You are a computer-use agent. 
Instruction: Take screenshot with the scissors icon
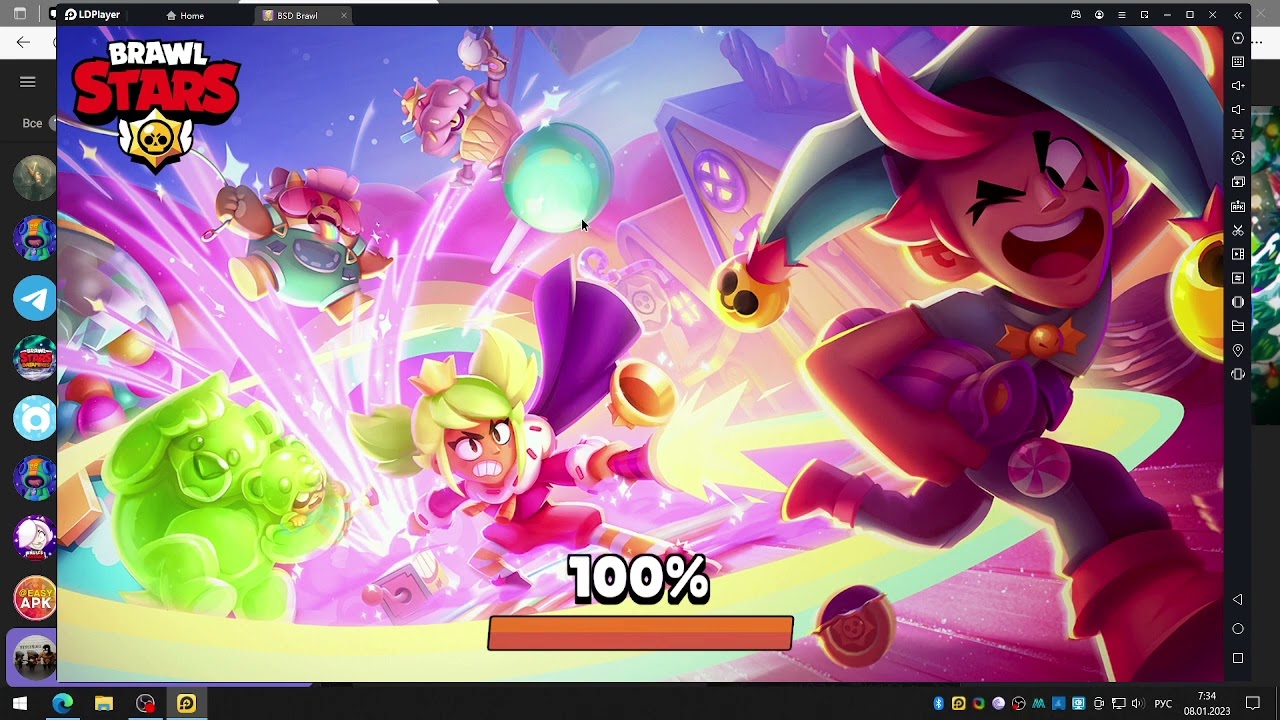tap(1238, 230)
